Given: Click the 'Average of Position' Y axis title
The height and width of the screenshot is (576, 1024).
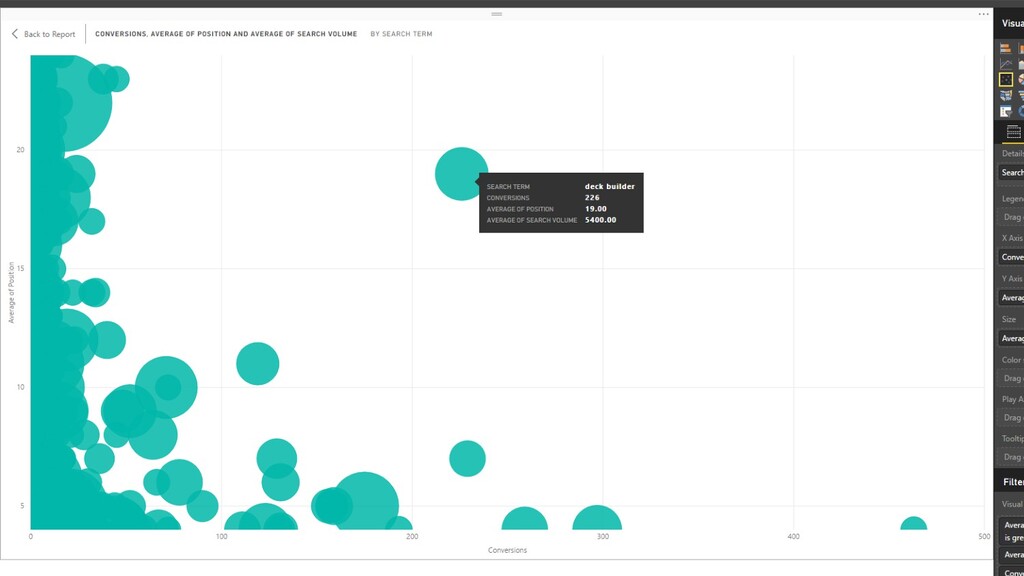Looking at the screenshot, I should pos(11,292).
